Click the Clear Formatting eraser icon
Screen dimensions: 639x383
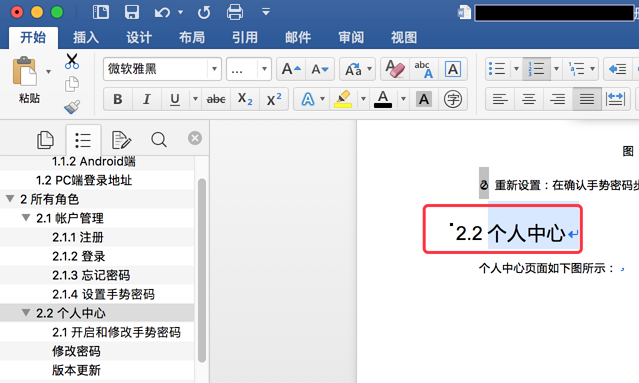pos(395,69)
